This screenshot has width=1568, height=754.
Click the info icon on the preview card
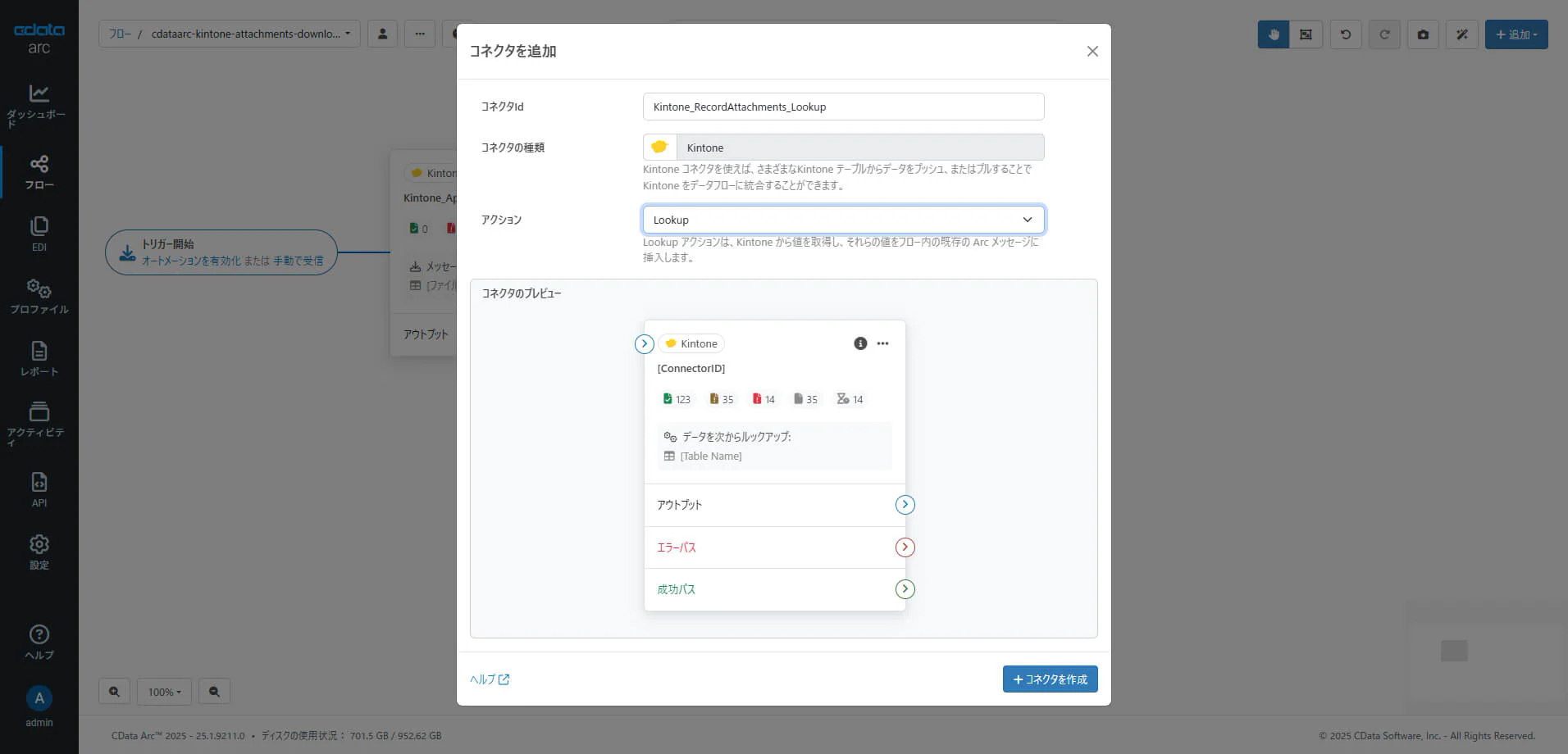point(860,343)
